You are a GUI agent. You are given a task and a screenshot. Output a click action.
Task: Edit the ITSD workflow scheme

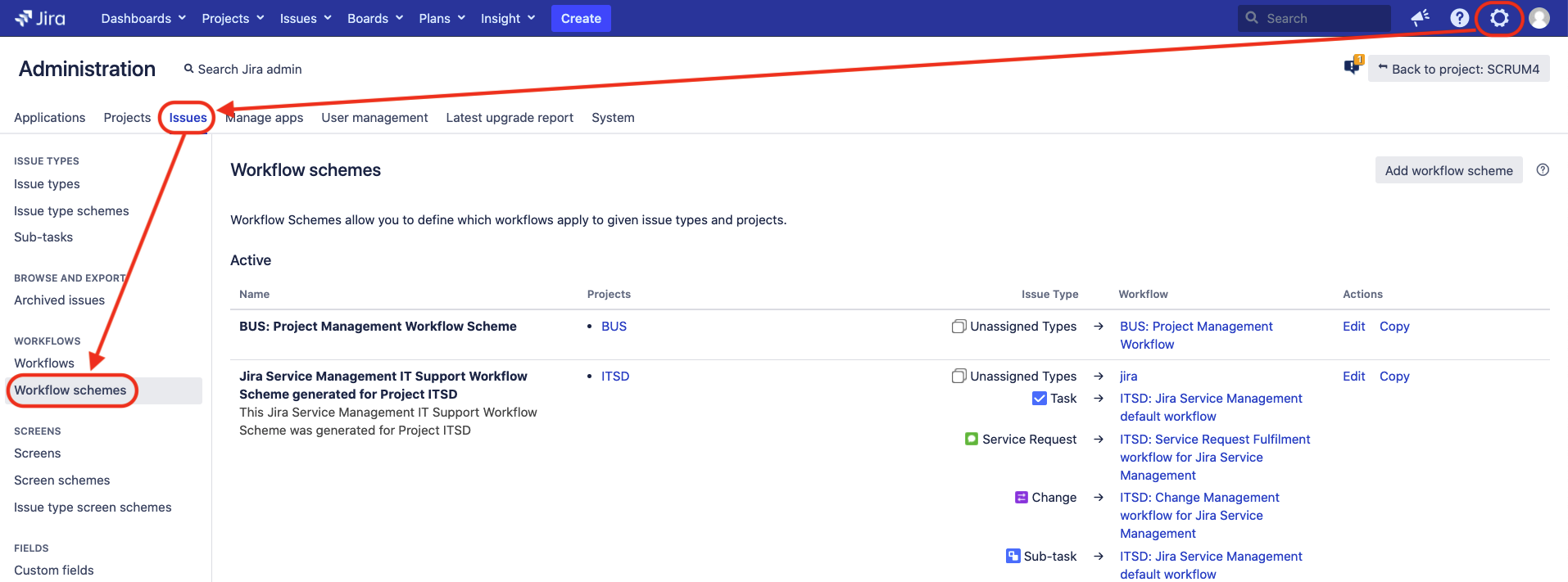point(1353,377)
